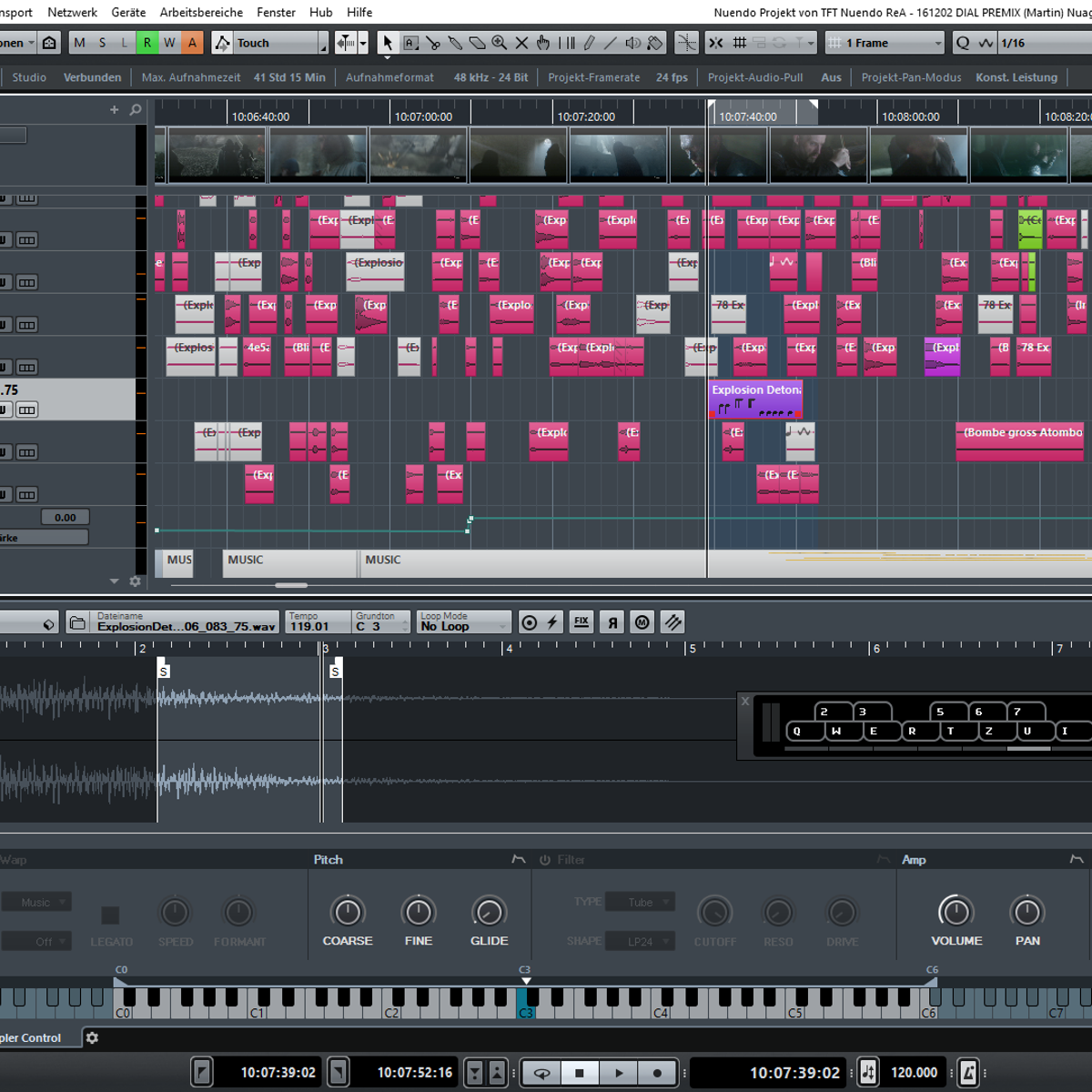Toggle the Snap grid button
This screenshot has height=1092, width=1092.
click(739, 43)
